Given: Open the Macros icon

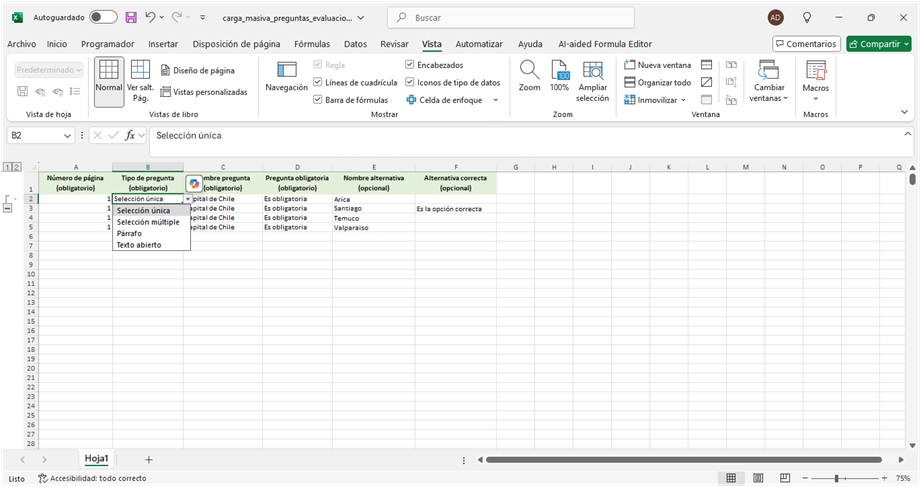Looking at the screenshot, I should [x=815, y=72].
